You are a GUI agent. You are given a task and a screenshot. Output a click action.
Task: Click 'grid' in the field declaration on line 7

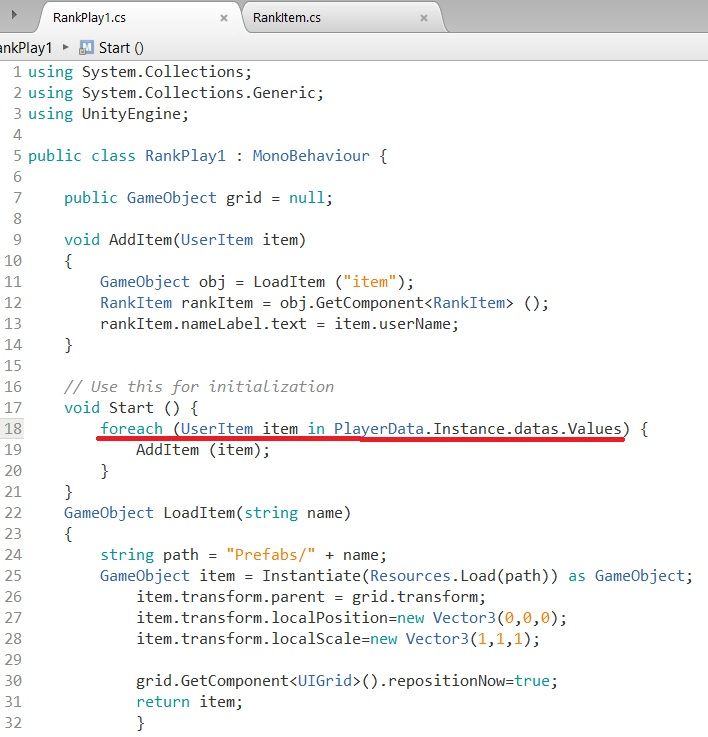pyautogui.click(x=244, y=198)
